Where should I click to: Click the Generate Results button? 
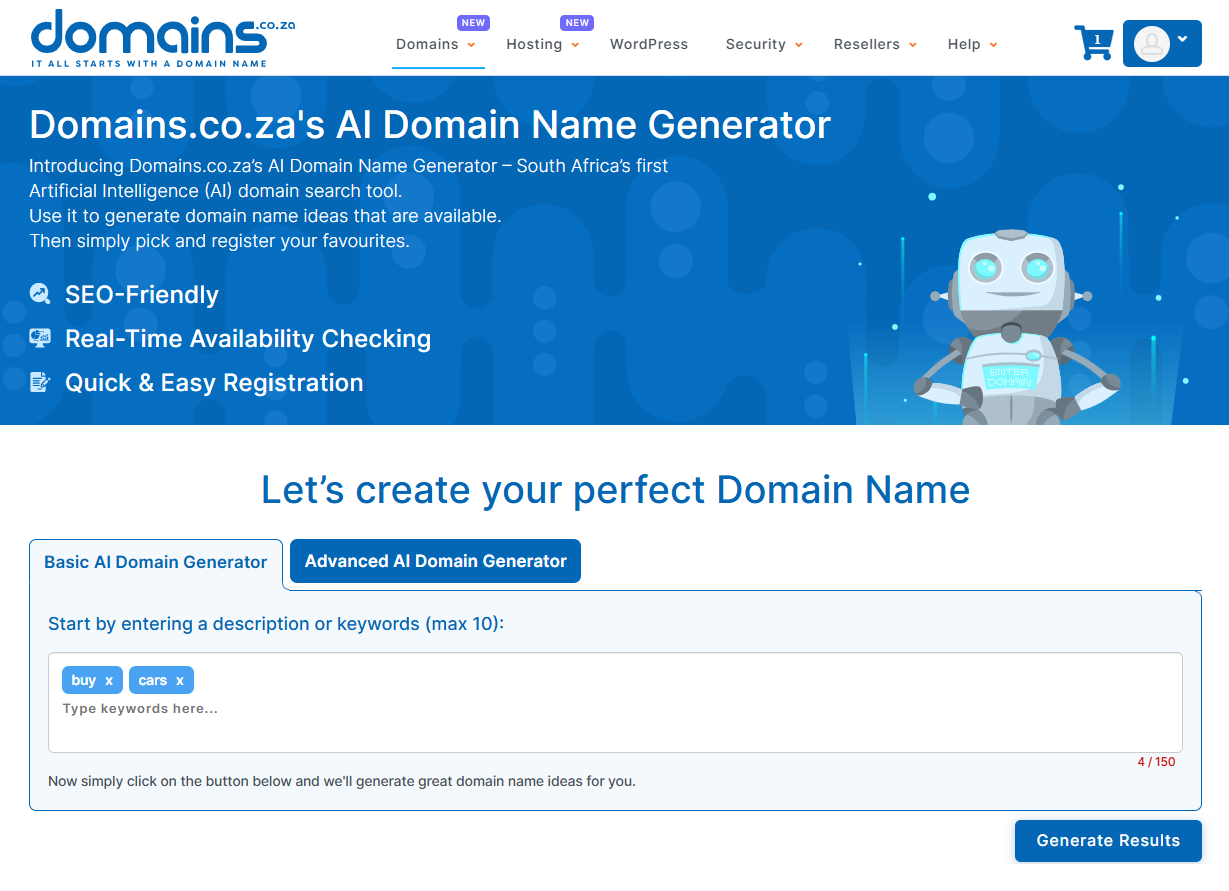pyautogui.click(x=1108, y=840)
